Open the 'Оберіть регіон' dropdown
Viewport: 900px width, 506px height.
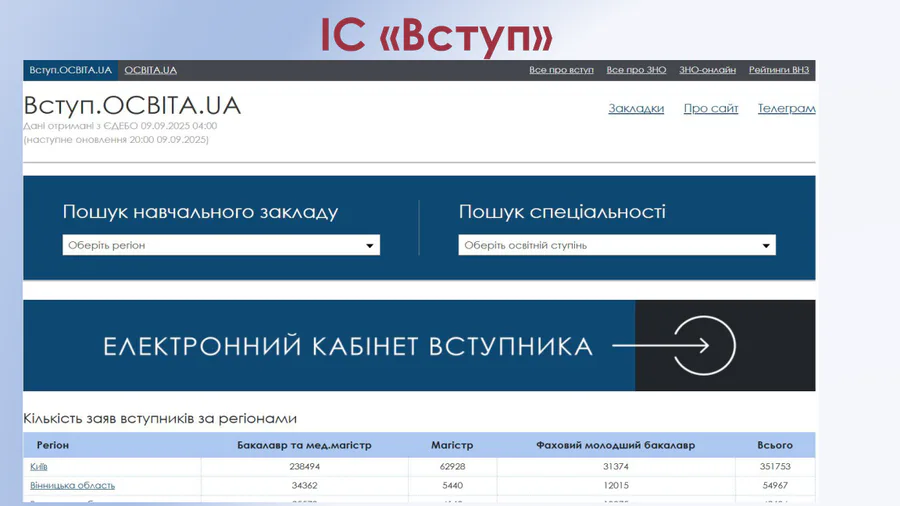point(221,245)
